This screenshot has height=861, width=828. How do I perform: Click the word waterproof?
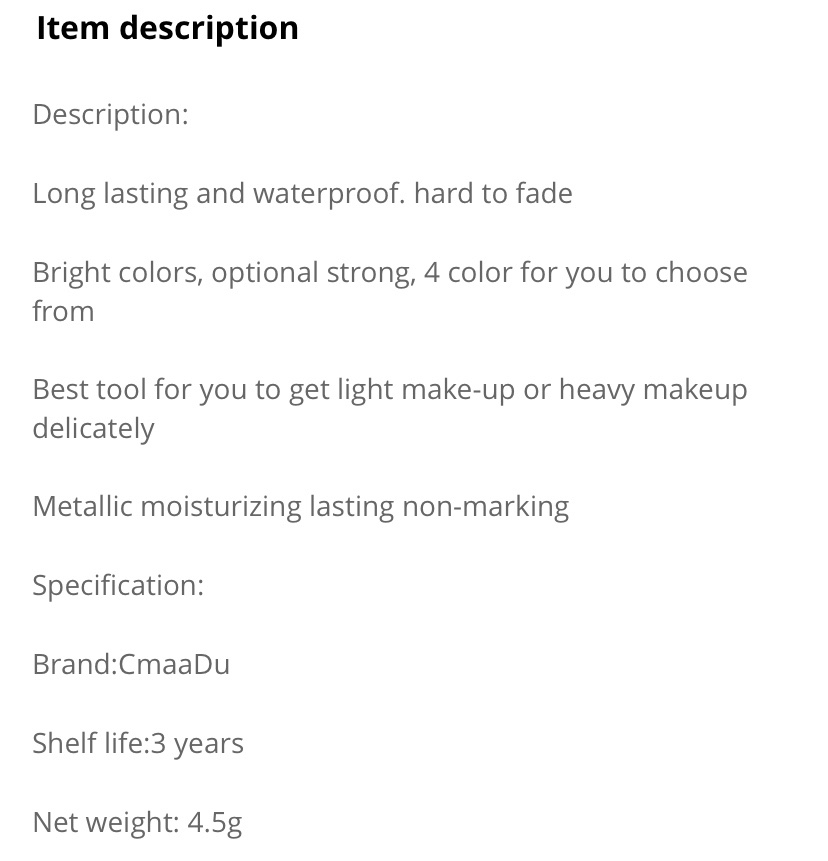[329, 194]
